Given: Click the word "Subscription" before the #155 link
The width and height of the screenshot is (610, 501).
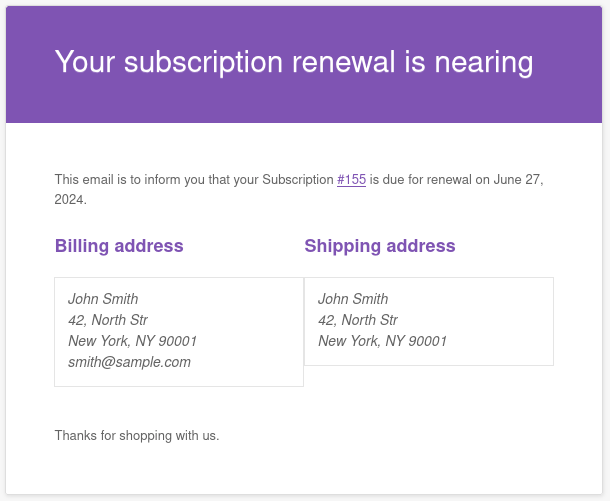Looking at the screenshot, I should click(298, 180).
